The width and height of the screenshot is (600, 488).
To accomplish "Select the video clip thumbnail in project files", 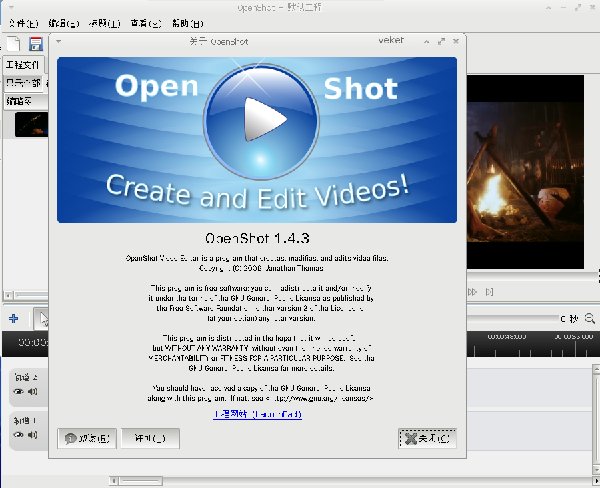I will [31, 124].
